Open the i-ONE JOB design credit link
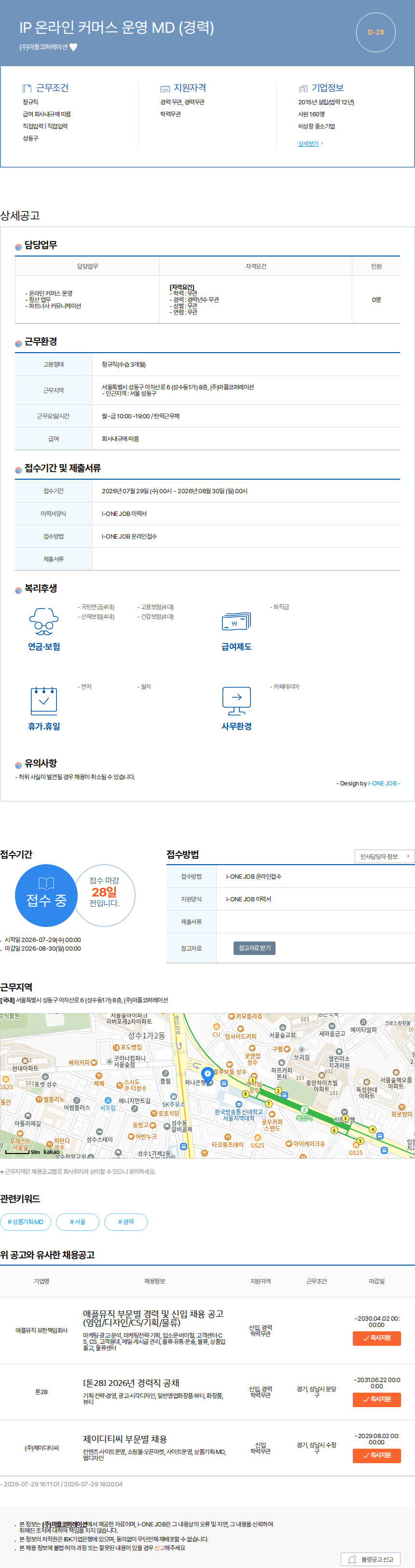Screen dimensions: 415x1568 (x=382, y=784)
